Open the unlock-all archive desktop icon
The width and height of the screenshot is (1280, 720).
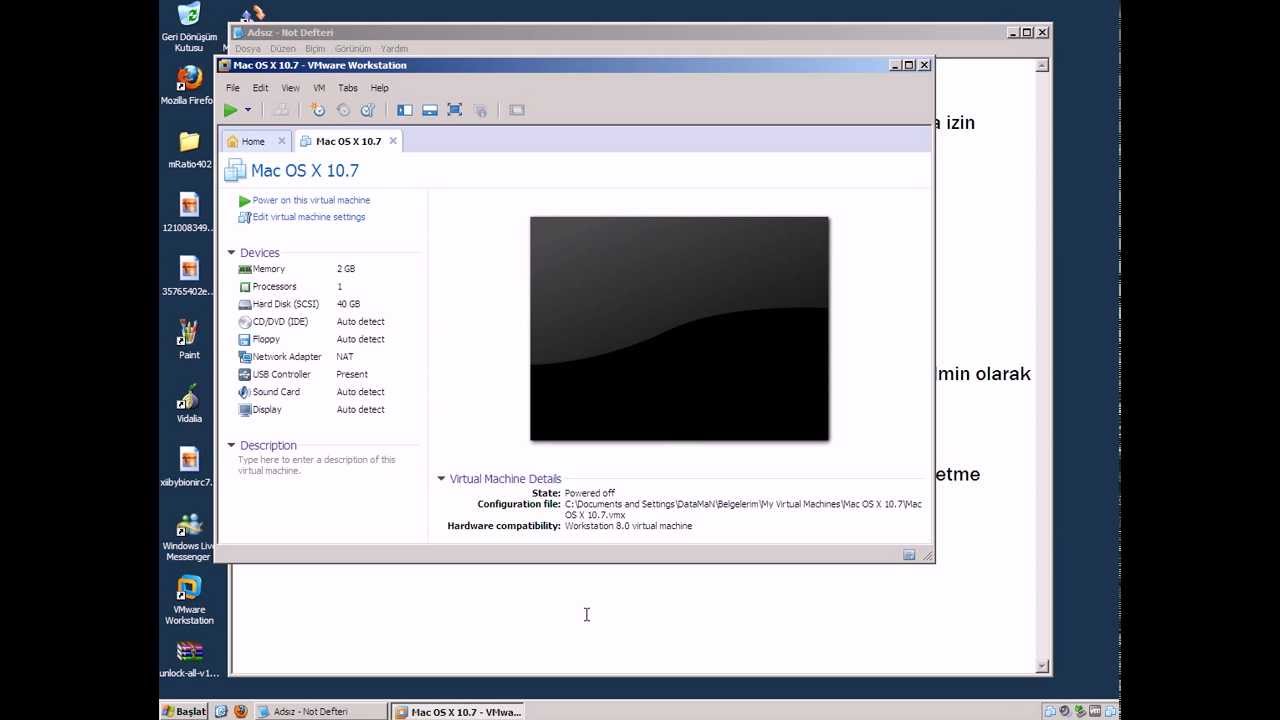(x=189, y=659)
